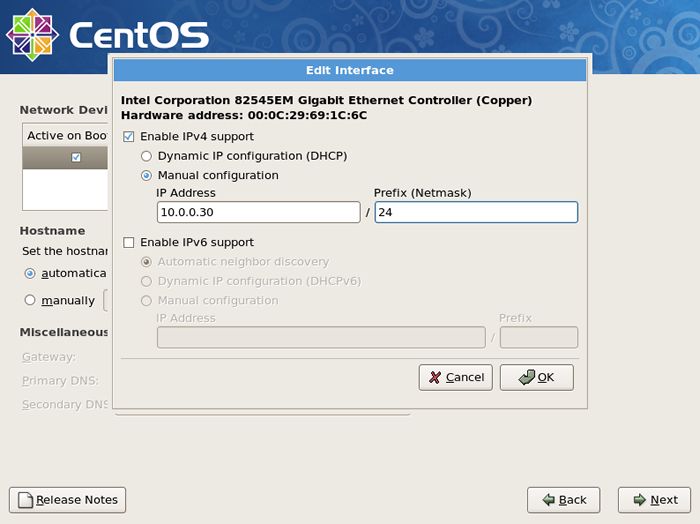The height and width of the screenshot is (524, 700).
Task: Click the Release Notes document icon
Action: tap(25, 500)
